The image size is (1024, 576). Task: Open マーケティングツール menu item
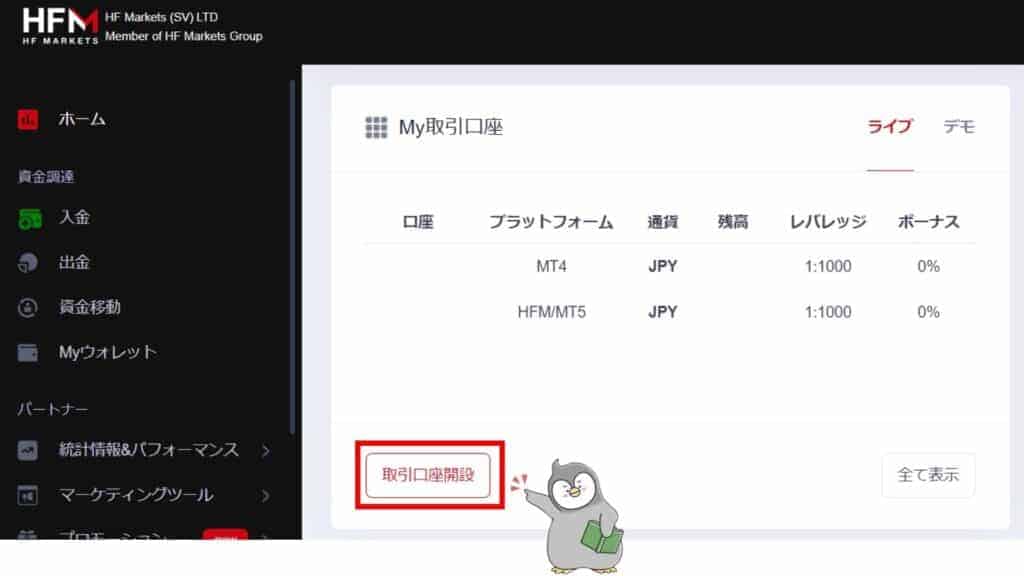[136, 495]
